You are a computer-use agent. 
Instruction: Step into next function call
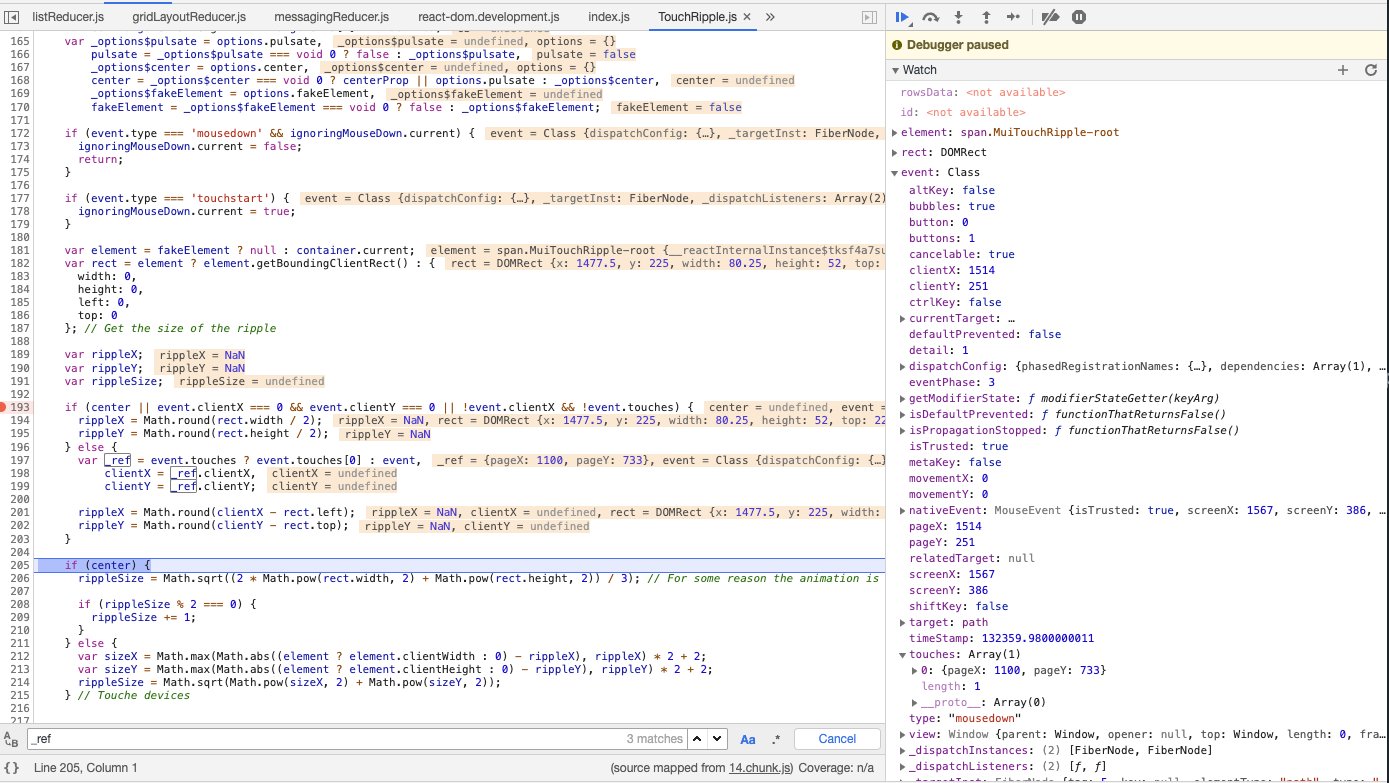[x=959, y=17]
